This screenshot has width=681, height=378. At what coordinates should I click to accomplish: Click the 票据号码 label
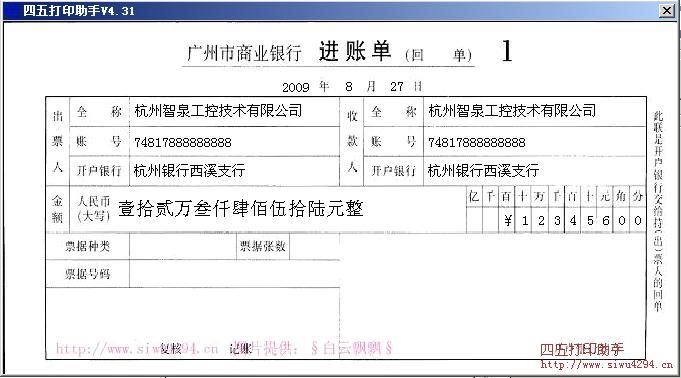point(88,274)
